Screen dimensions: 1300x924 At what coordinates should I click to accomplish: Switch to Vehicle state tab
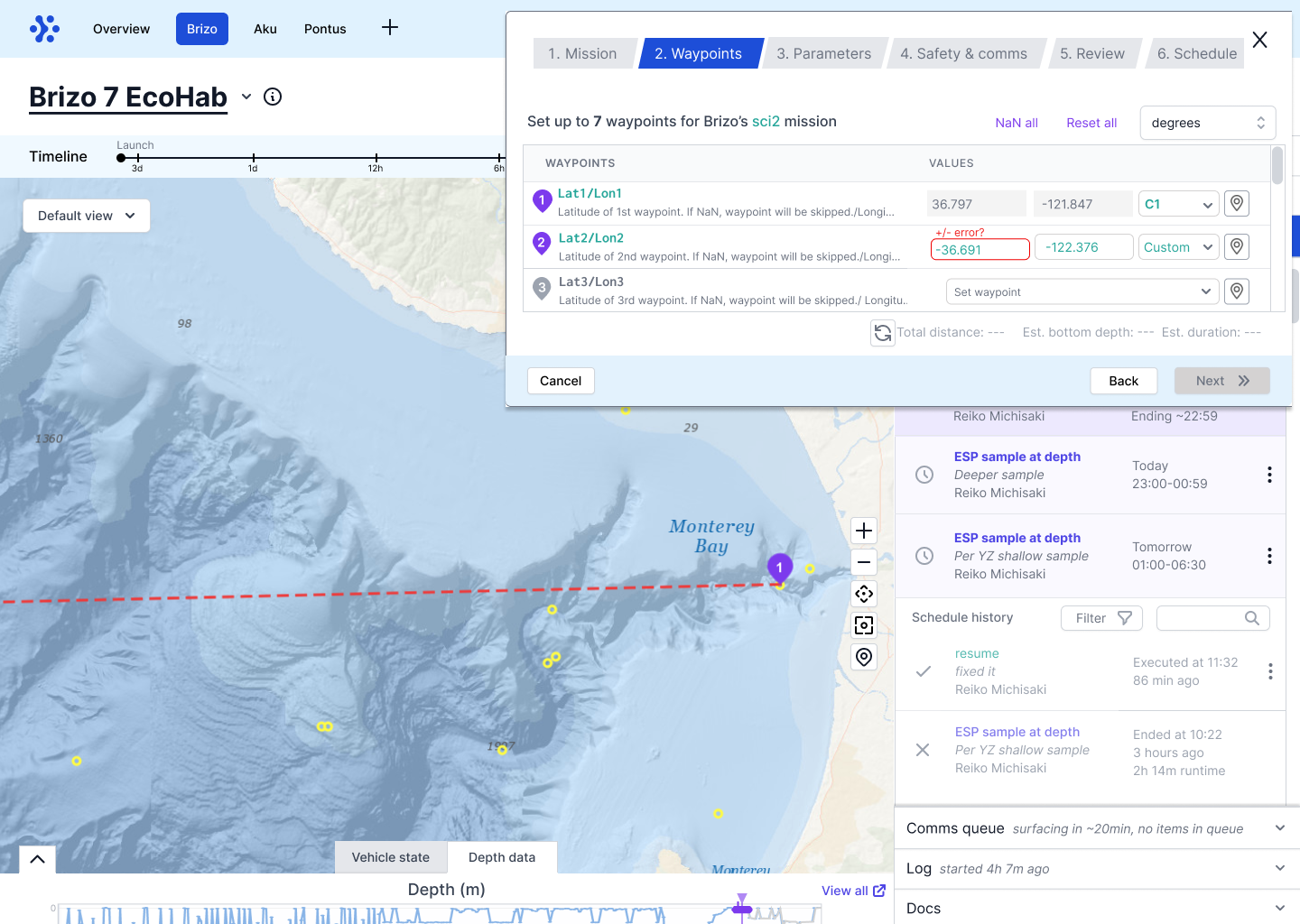(x=391, y=857)
